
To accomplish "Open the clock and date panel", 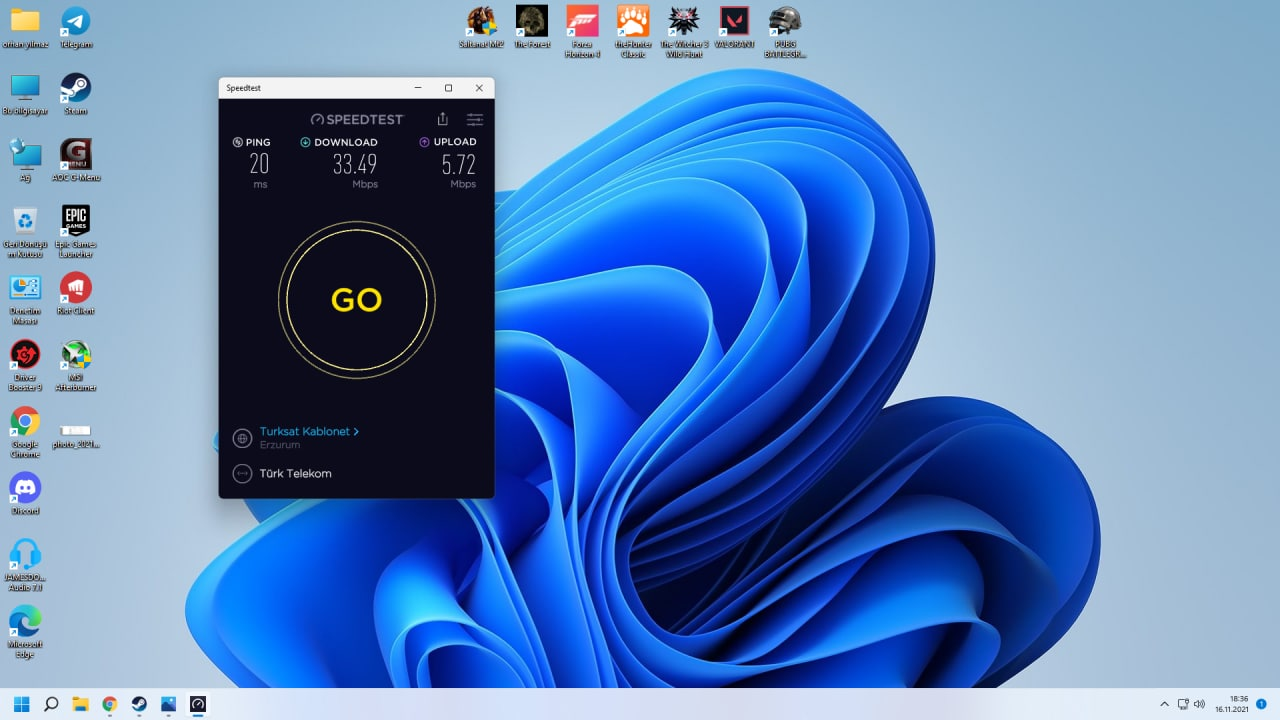I will (x=1231, y=704).
